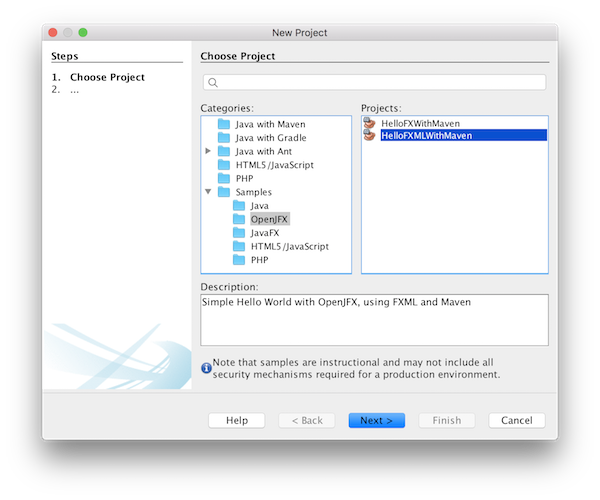Click the HelloFXMLWithMaven project icon
The height and width of the screenshot is (500, 600).
click(370, 136)
